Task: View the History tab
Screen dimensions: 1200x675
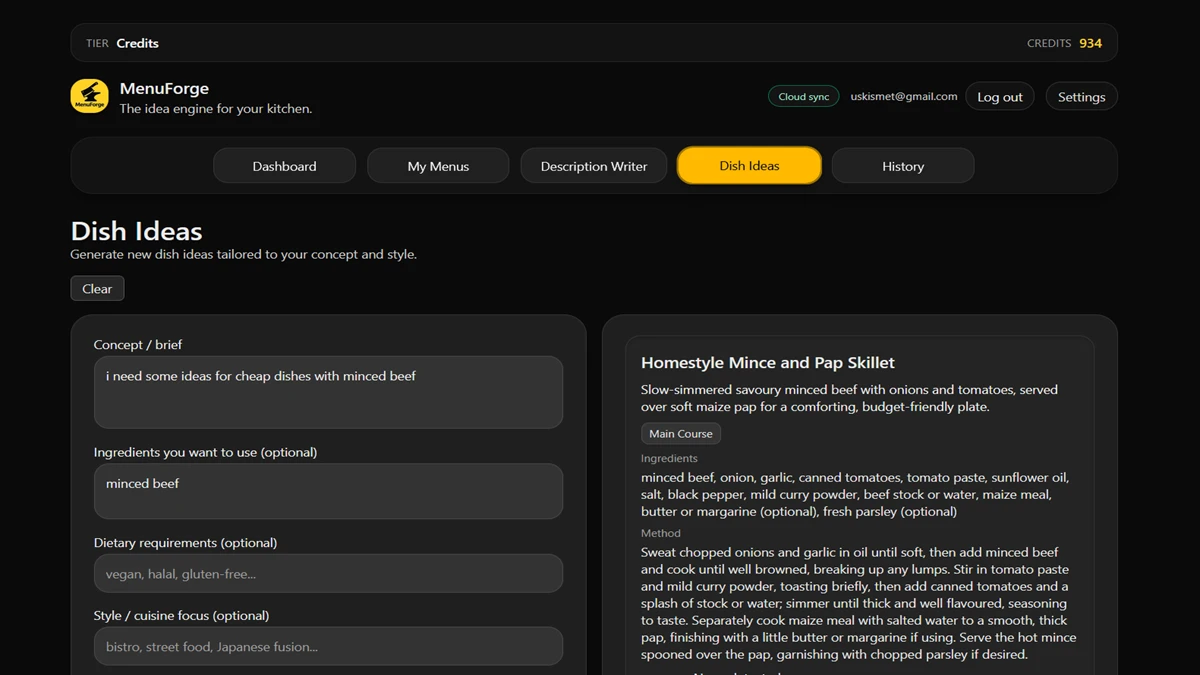Action: pyautogui.click(x=902, y=166)
